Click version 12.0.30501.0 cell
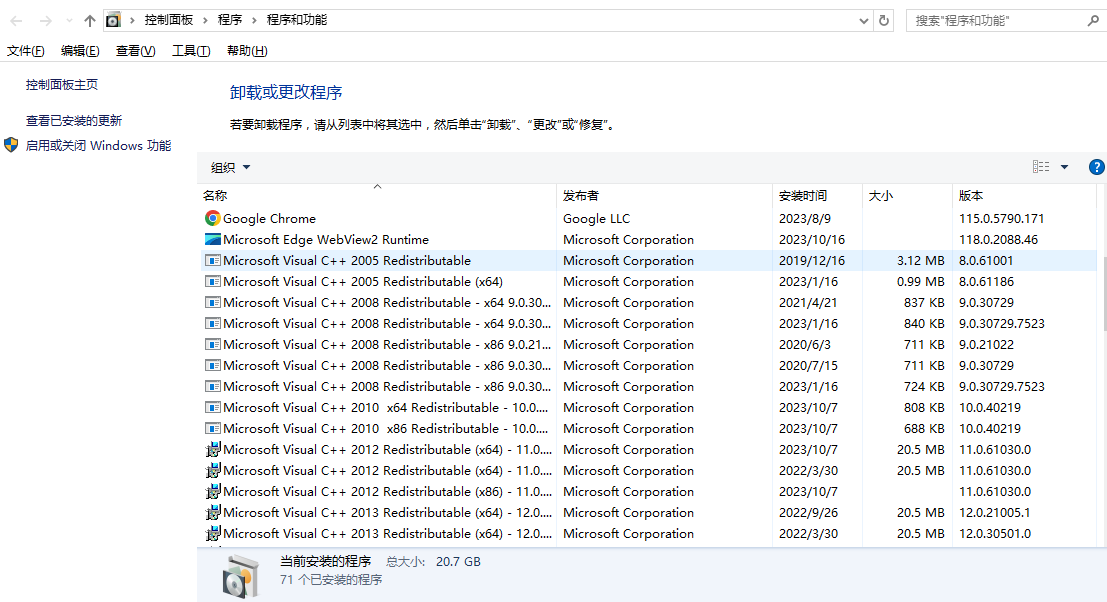1107x602 pixels. point(995,534)
